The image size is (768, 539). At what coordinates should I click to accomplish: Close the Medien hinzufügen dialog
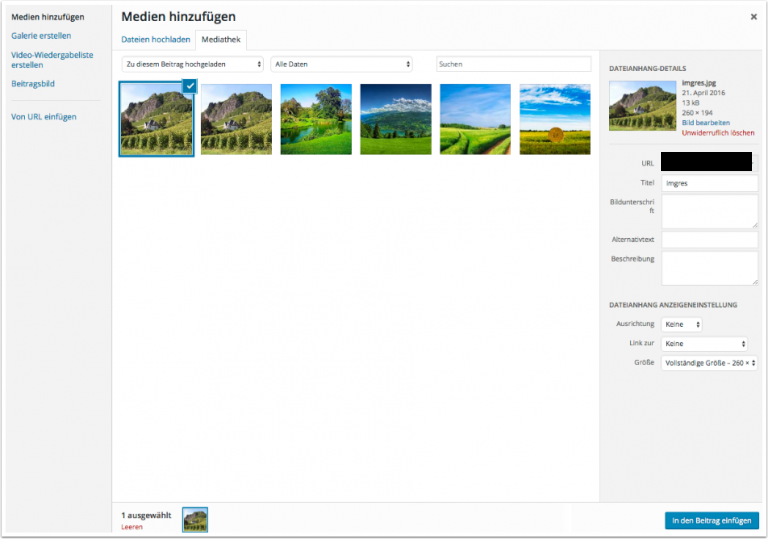tap(753, 17)
